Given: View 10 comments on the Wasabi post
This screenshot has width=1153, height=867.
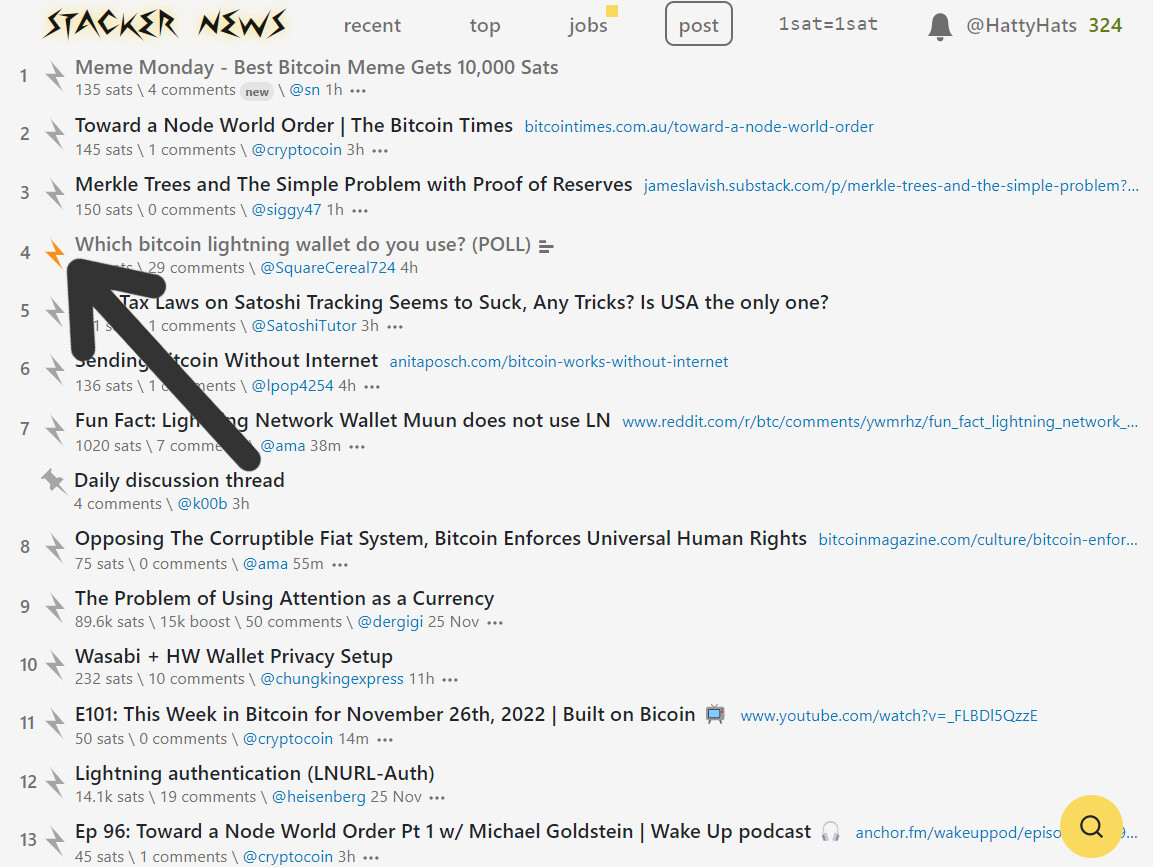Looking at the screenshot, I should (x=196, y=679).
